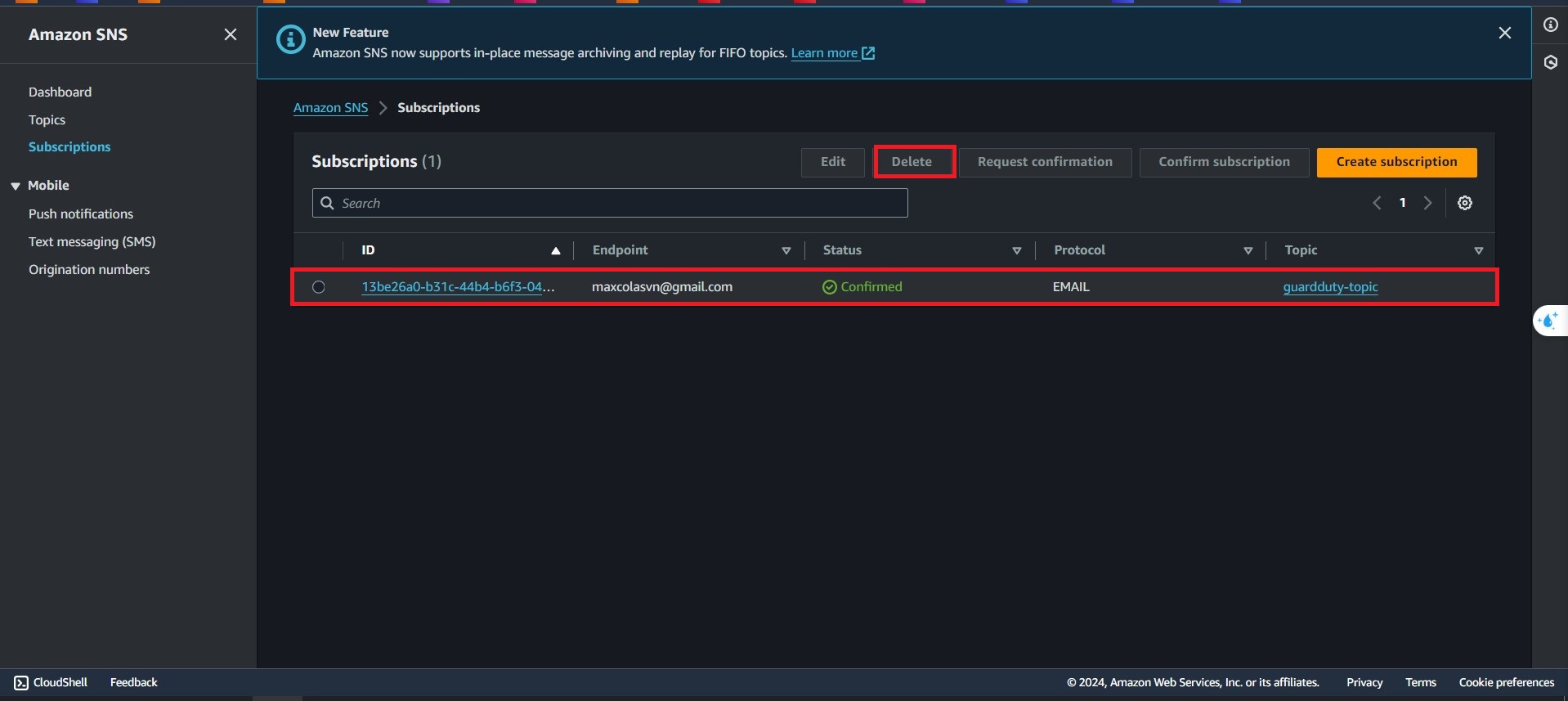Click Create subscription button

[1396, 162]
